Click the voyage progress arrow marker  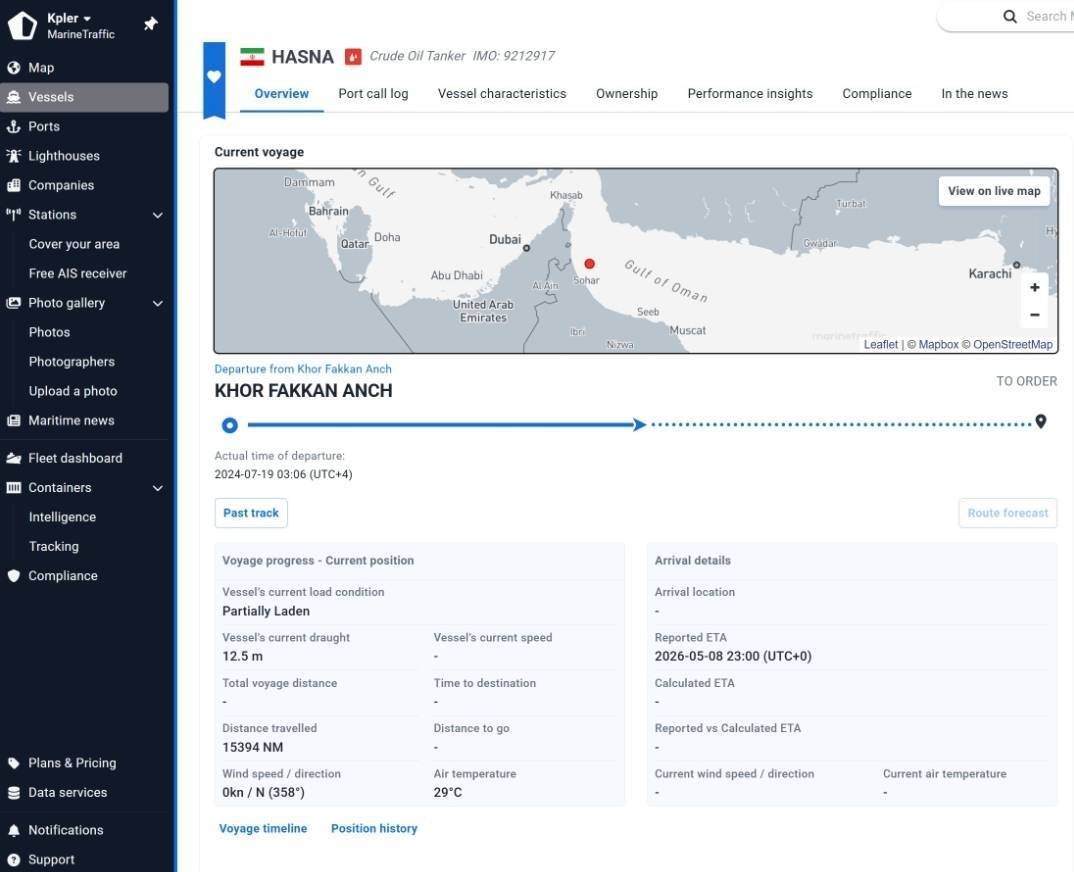[x=639, y=425]
